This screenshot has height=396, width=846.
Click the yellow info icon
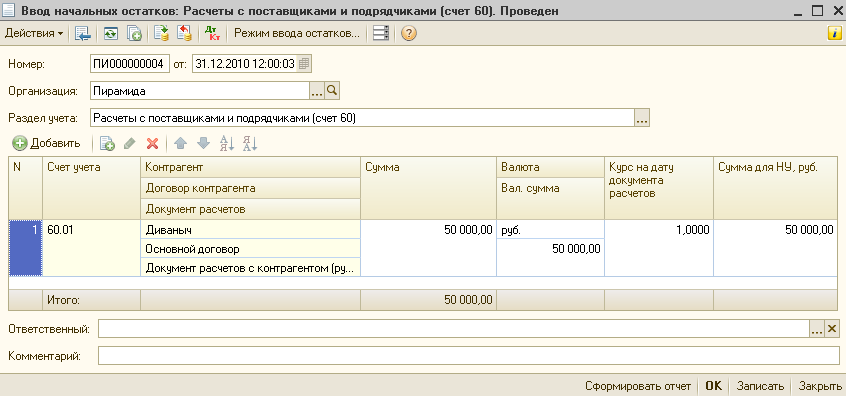(x=834, y=33)
